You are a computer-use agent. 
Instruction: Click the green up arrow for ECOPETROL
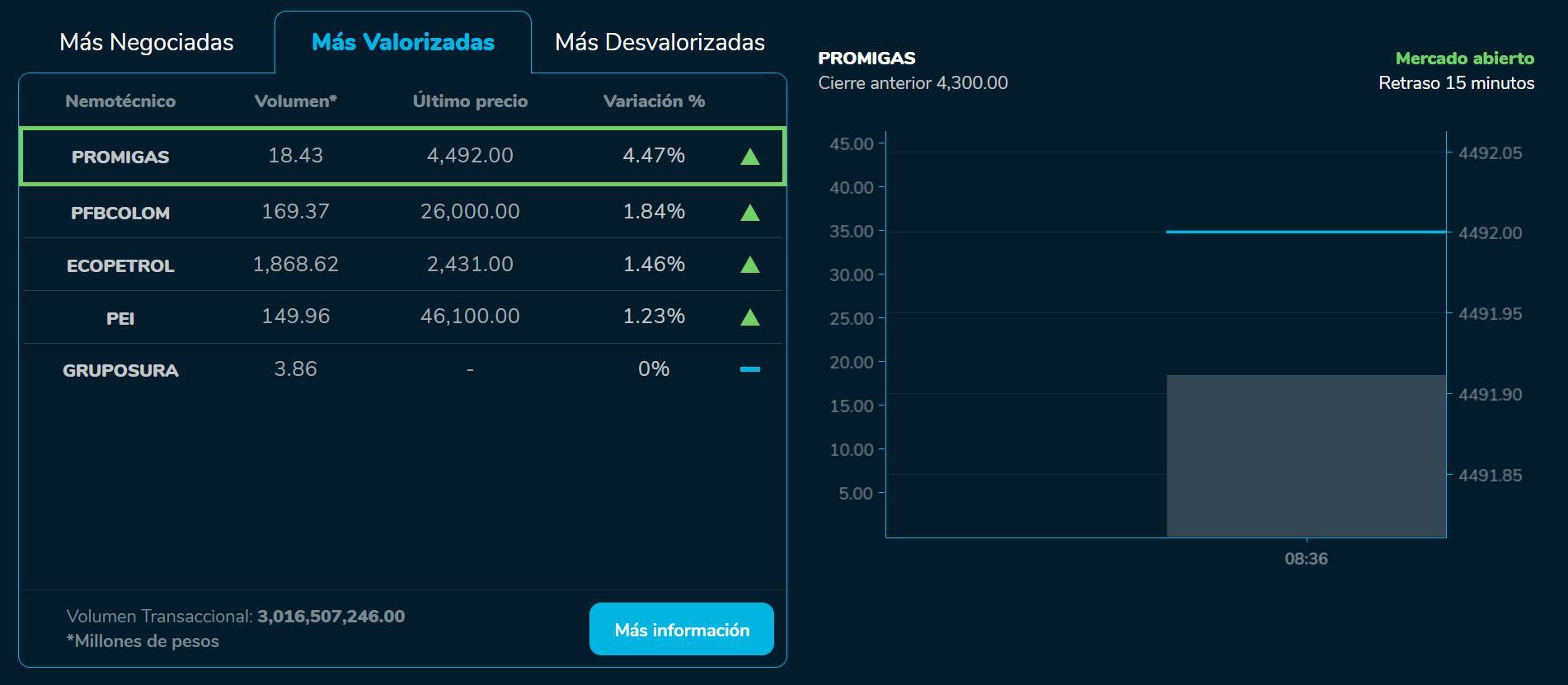(749, 265)
